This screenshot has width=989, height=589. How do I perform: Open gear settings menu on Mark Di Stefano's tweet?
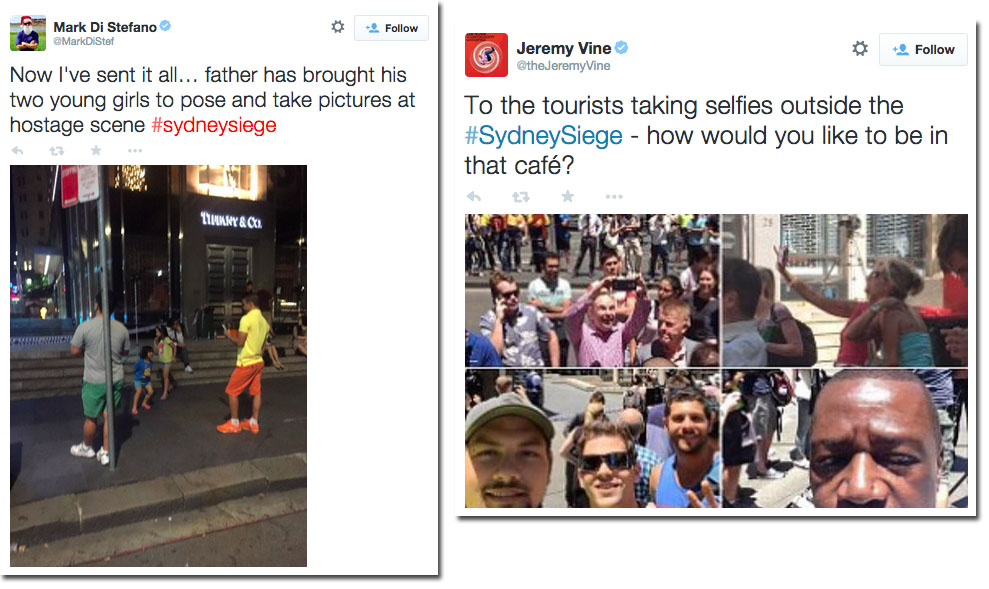coord(338,26)
